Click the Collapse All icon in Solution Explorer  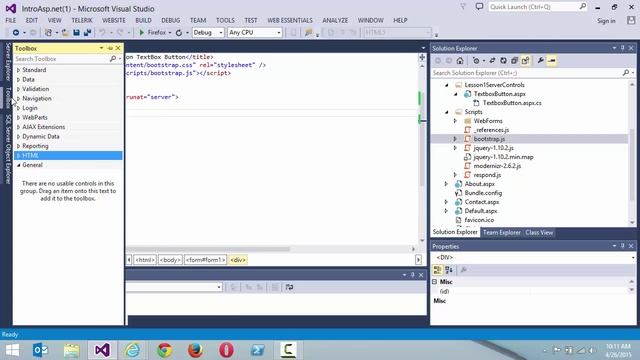[514, 60]
